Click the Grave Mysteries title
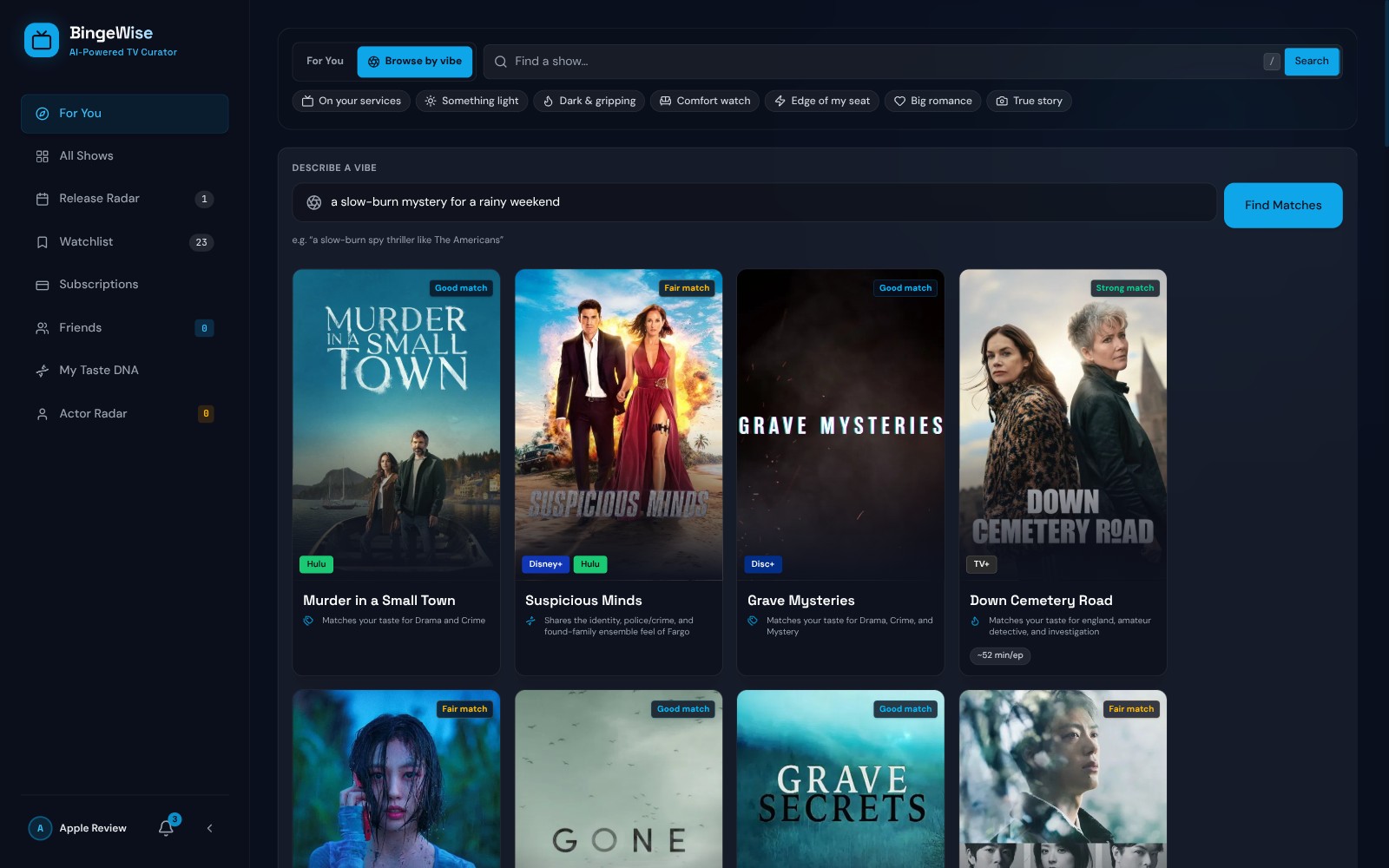This screenshot has height=868, width=1389. click(x=801, y=601)
